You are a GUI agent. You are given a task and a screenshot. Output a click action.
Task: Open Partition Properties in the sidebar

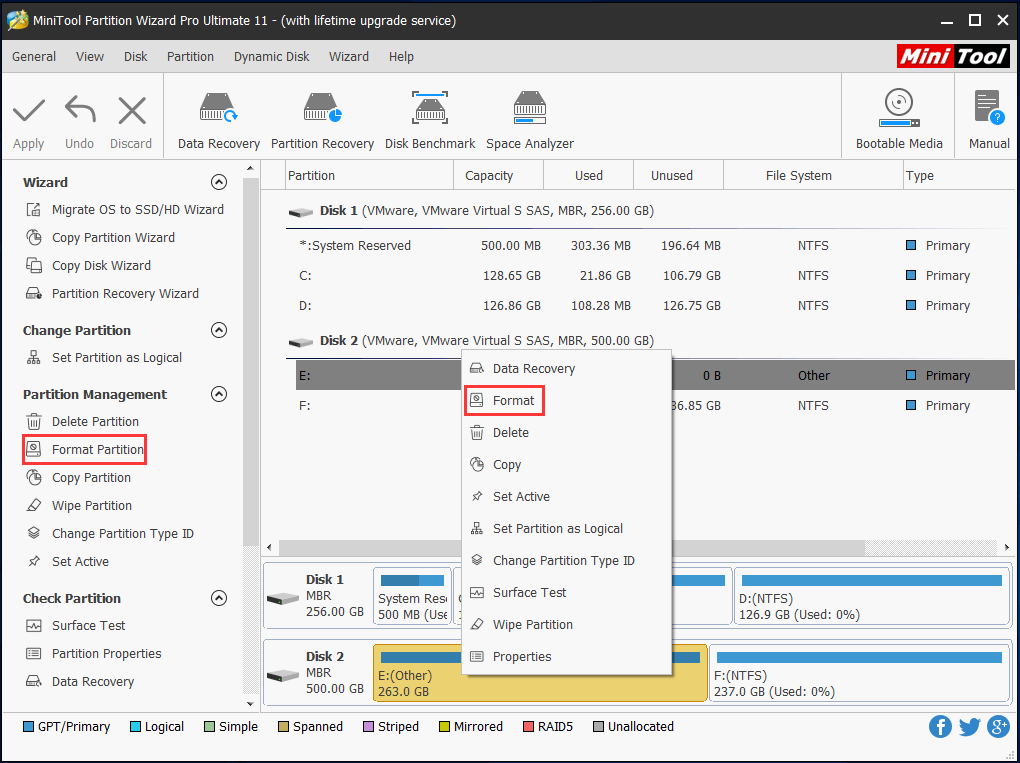[93, 654]
